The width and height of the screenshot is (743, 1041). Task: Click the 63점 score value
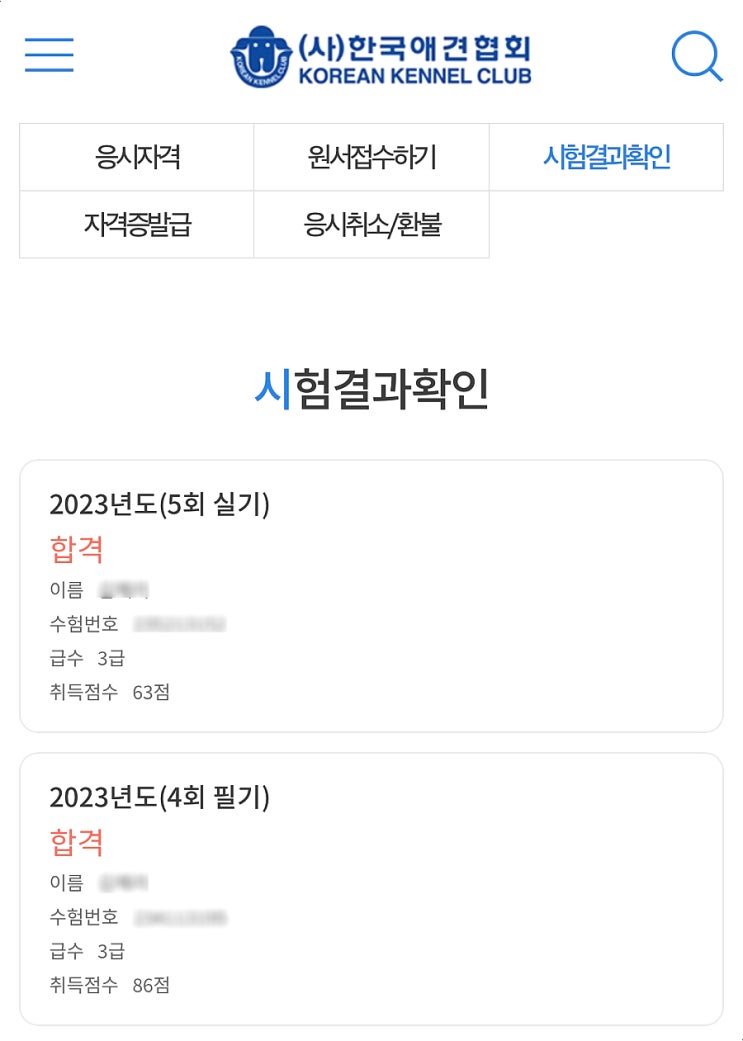pos(151,692)
